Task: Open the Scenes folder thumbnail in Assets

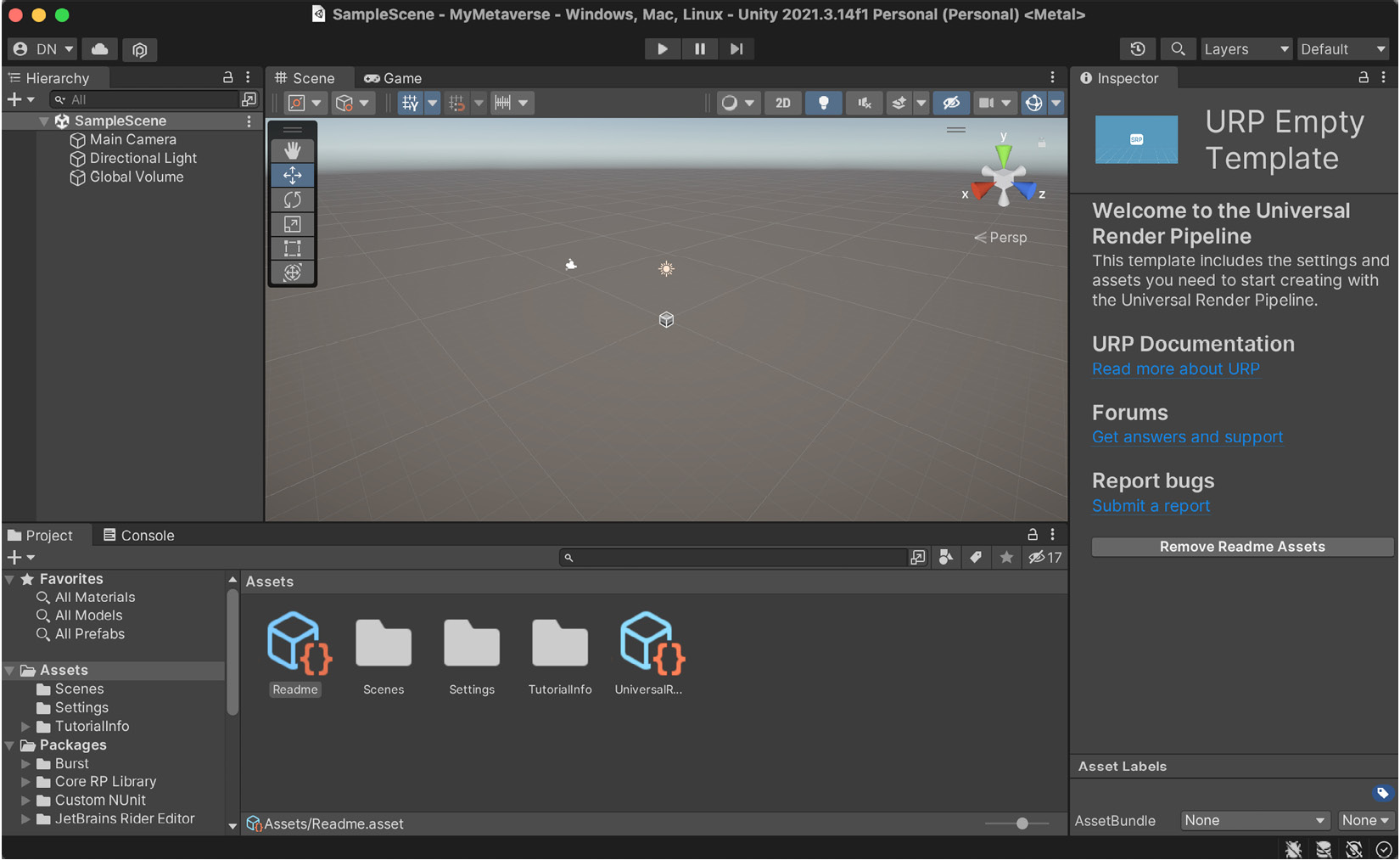Action: pos(384,644)
